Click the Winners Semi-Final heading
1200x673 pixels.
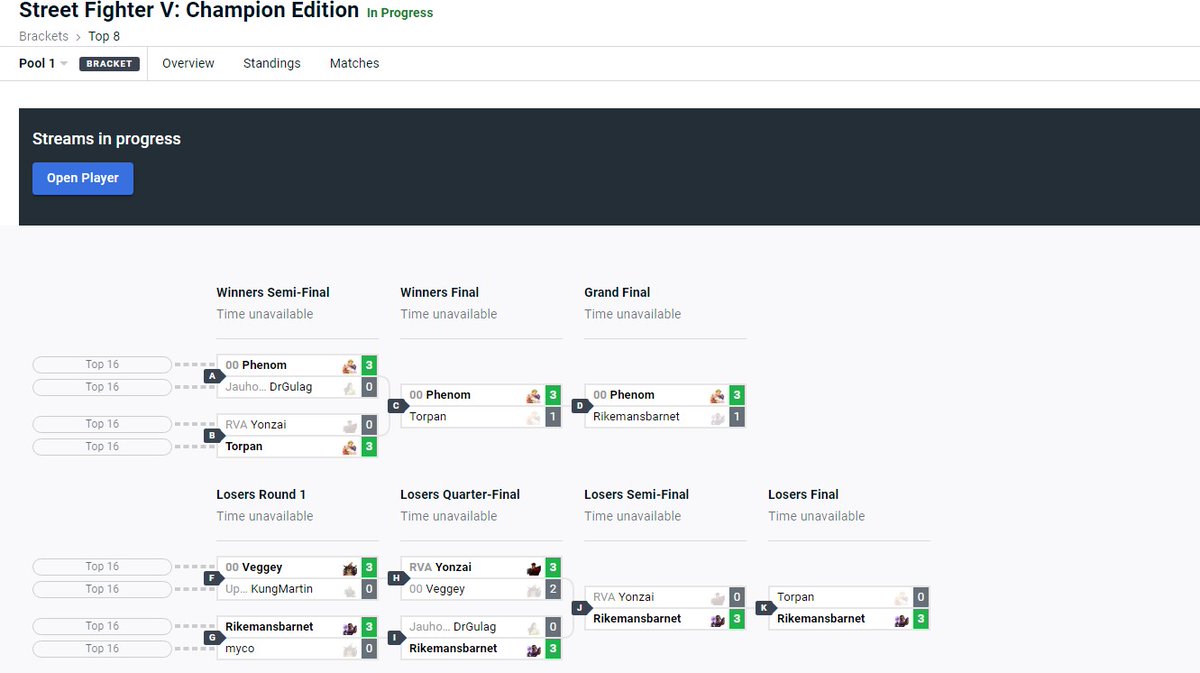(273, 293)
